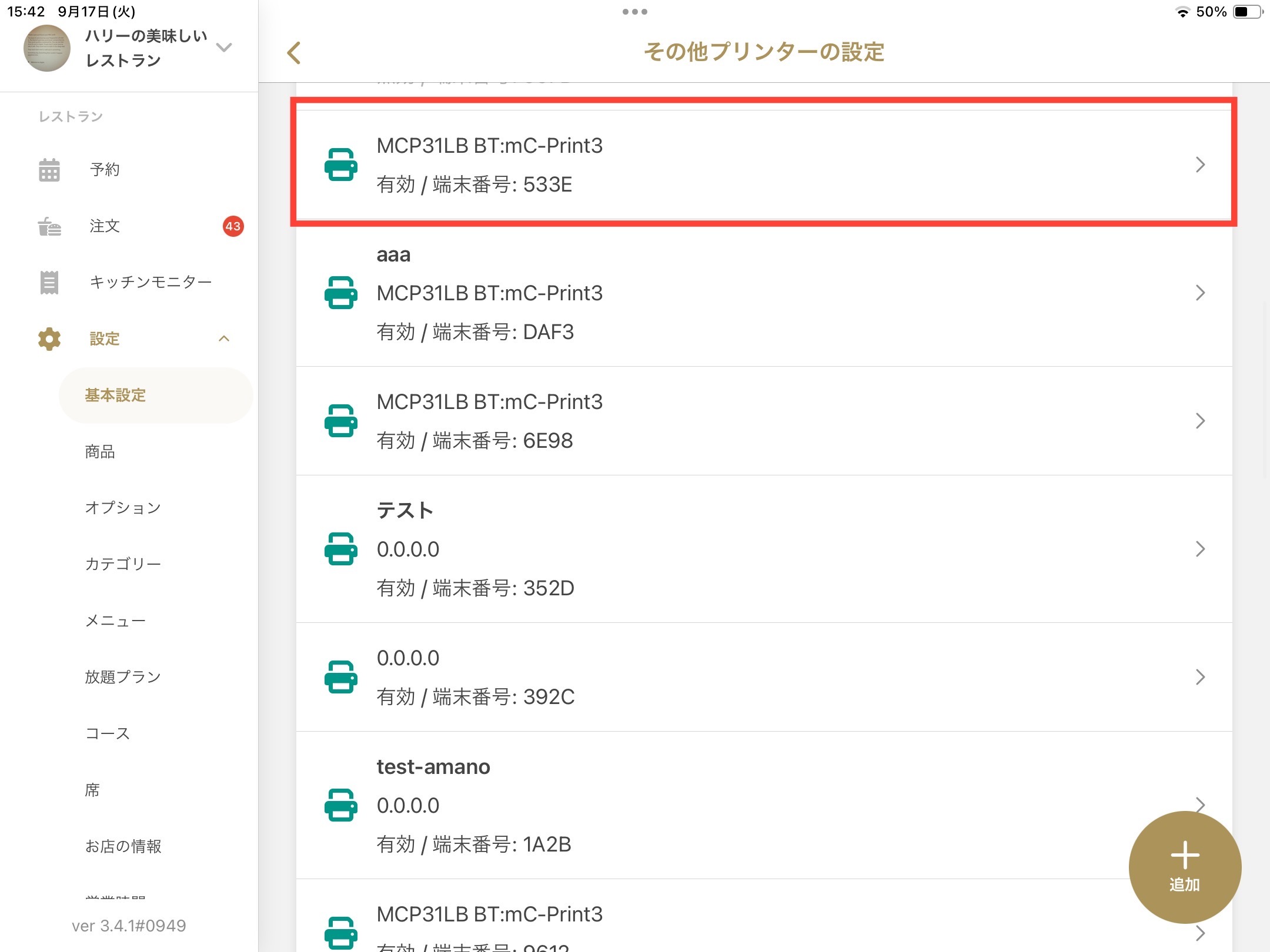Click printer icon of aaa
Viewport: 1270px width, 952px height.
[x=341, y=293]
